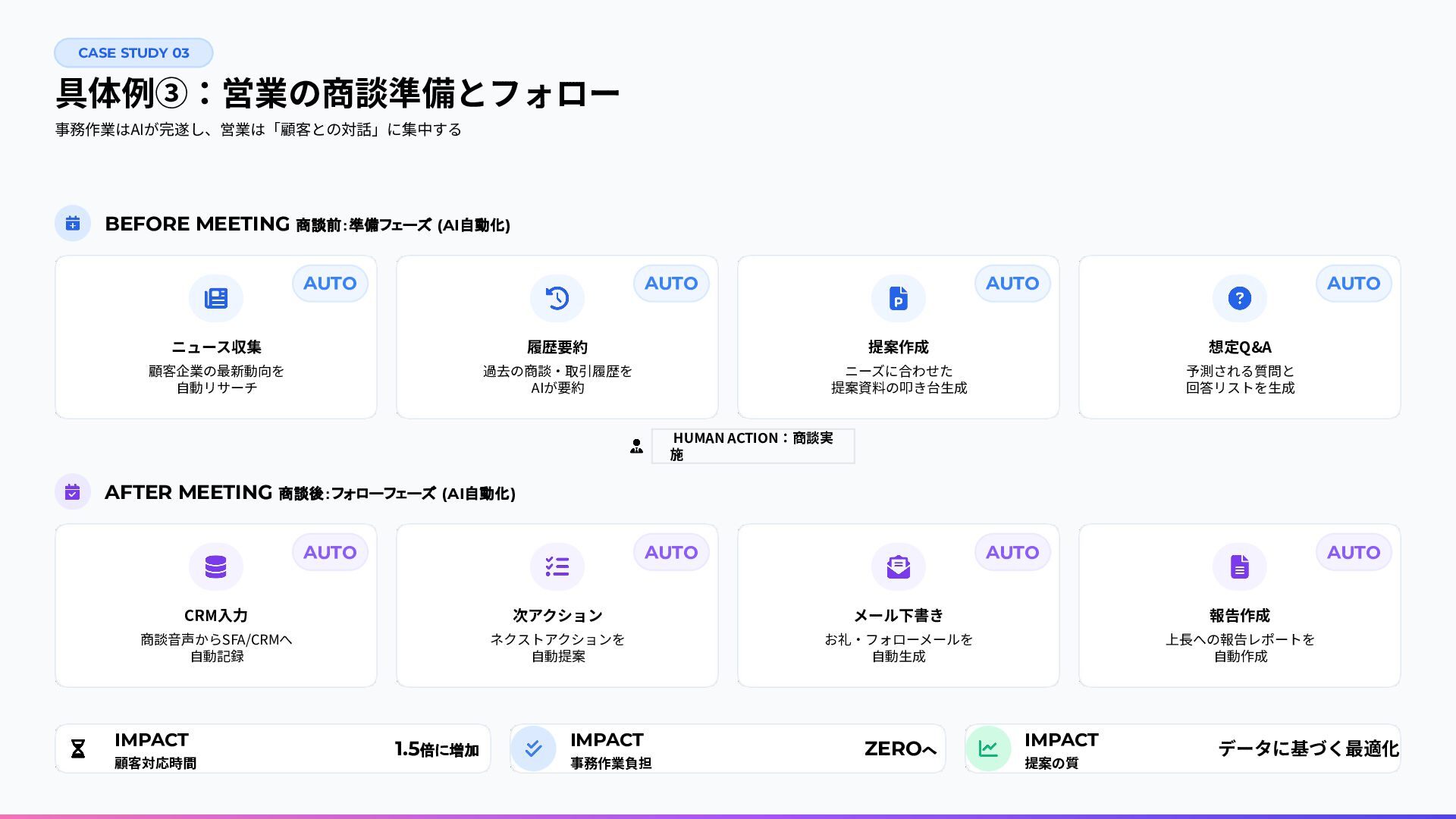This screenshot has width=1456, height=819.
Task: Click the proposal document icon
Action: tap(899, 298)
